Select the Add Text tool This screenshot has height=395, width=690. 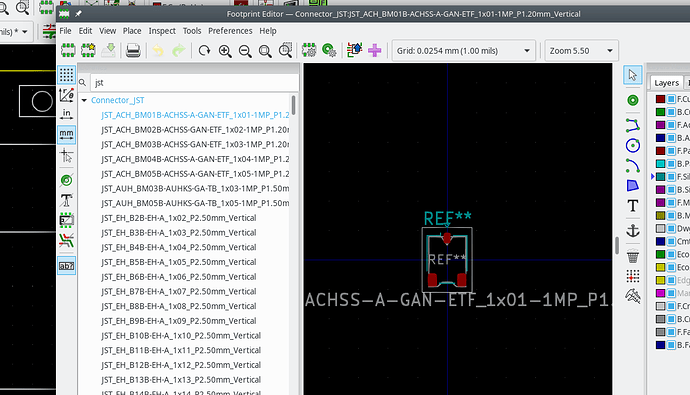click(x=632, y=206)
